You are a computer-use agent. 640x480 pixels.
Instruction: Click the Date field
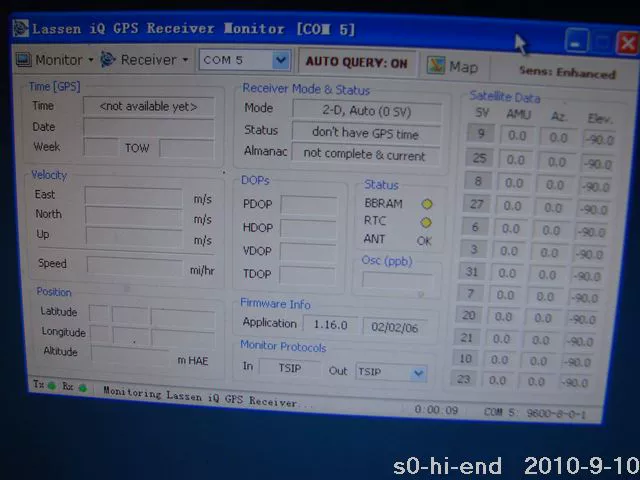(x=149, y=127)
